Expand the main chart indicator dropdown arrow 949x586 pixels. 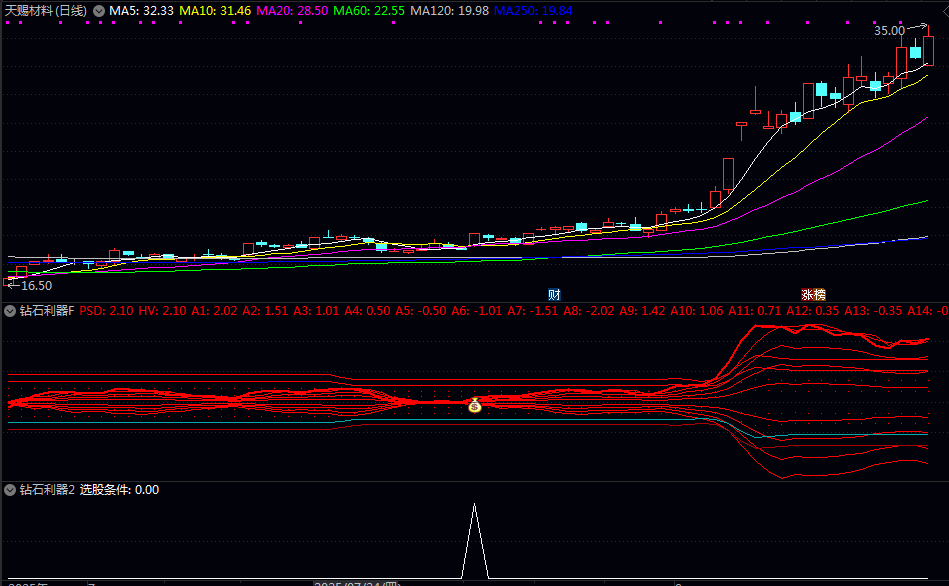[99, 10]
